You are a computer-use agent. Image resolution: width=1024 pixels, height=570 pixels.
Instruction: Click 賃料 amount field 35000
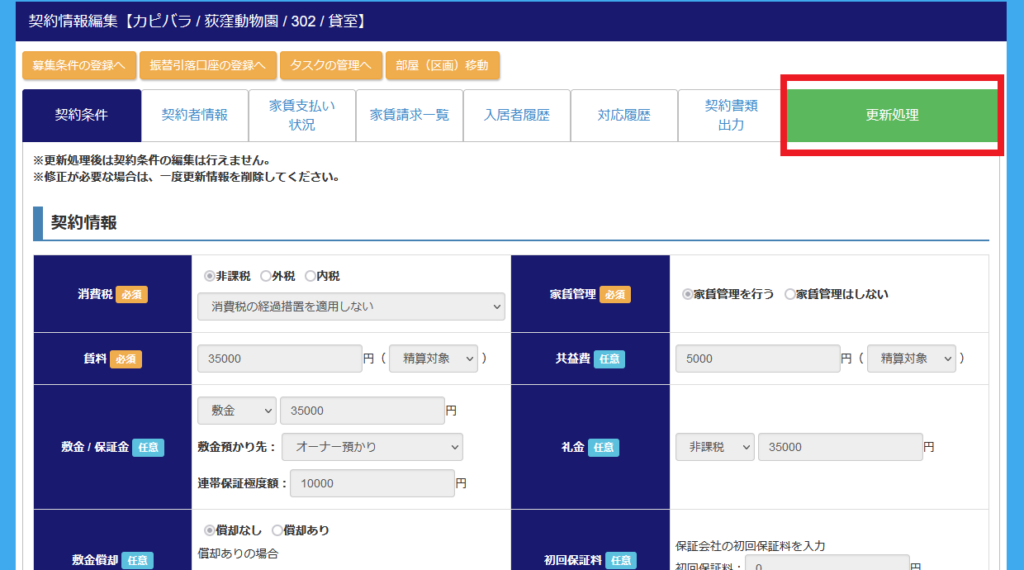280,358
